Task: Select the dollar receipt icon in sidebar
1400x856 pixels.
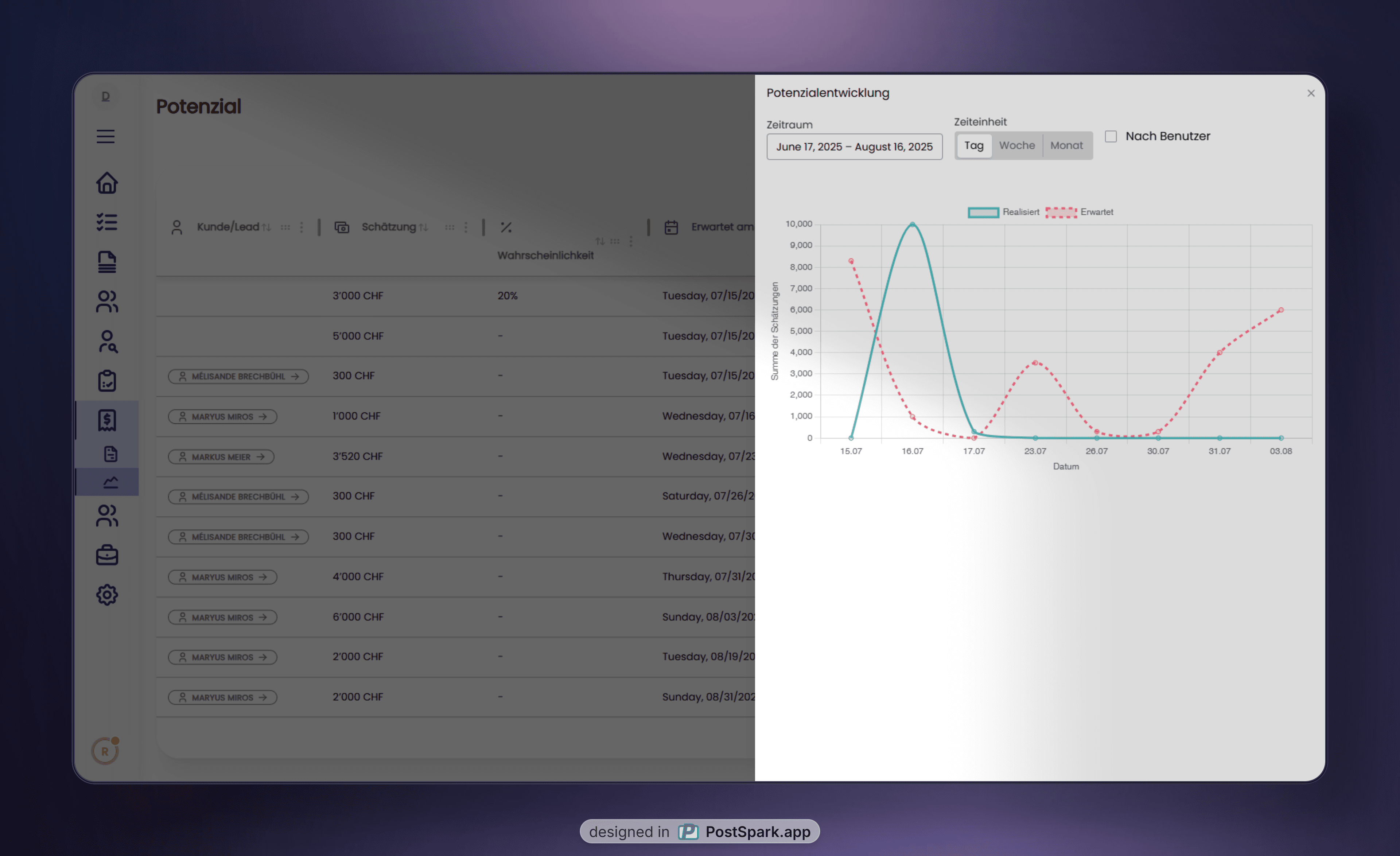Action: tap(107, 420)
